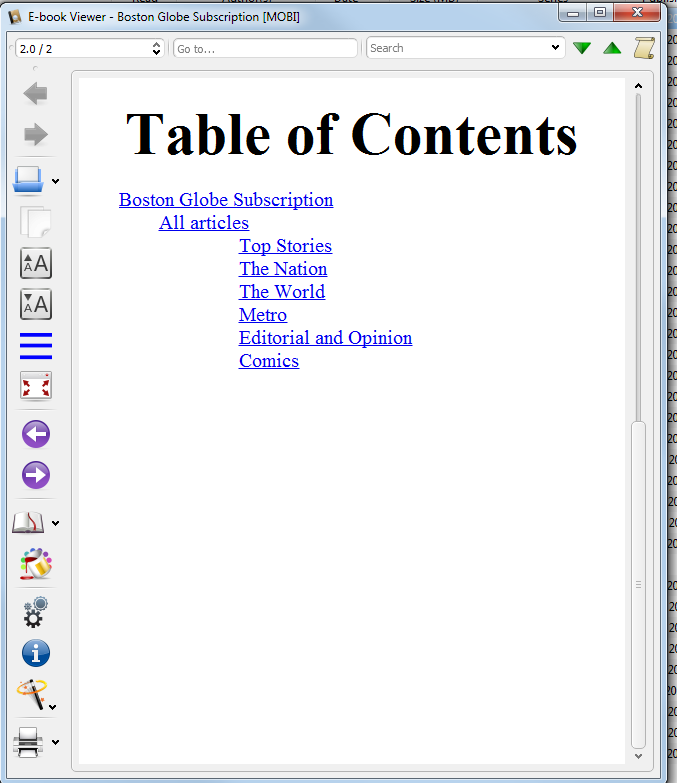Minimize the E-book Viewer window
677x783 pixels.
(573, 12)
